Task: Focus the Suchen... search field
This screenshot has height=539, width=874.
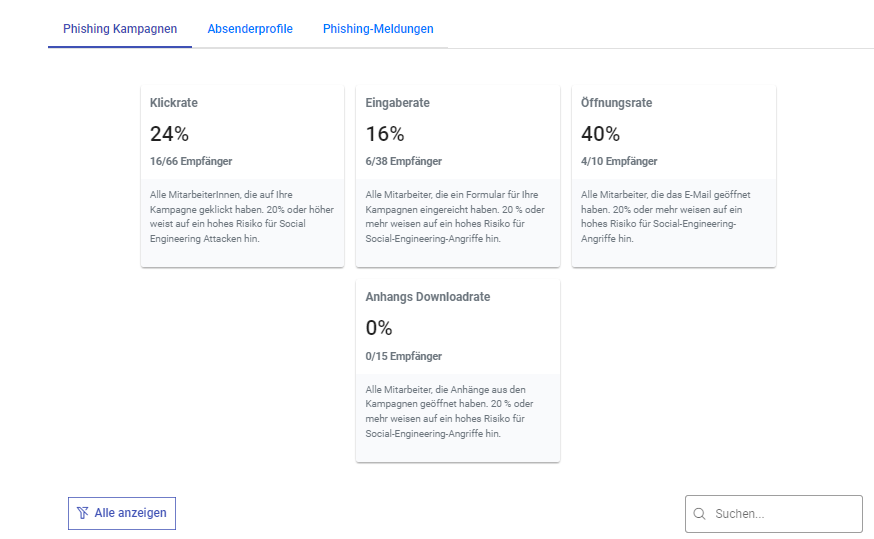Action: click(x=780, y=514)
